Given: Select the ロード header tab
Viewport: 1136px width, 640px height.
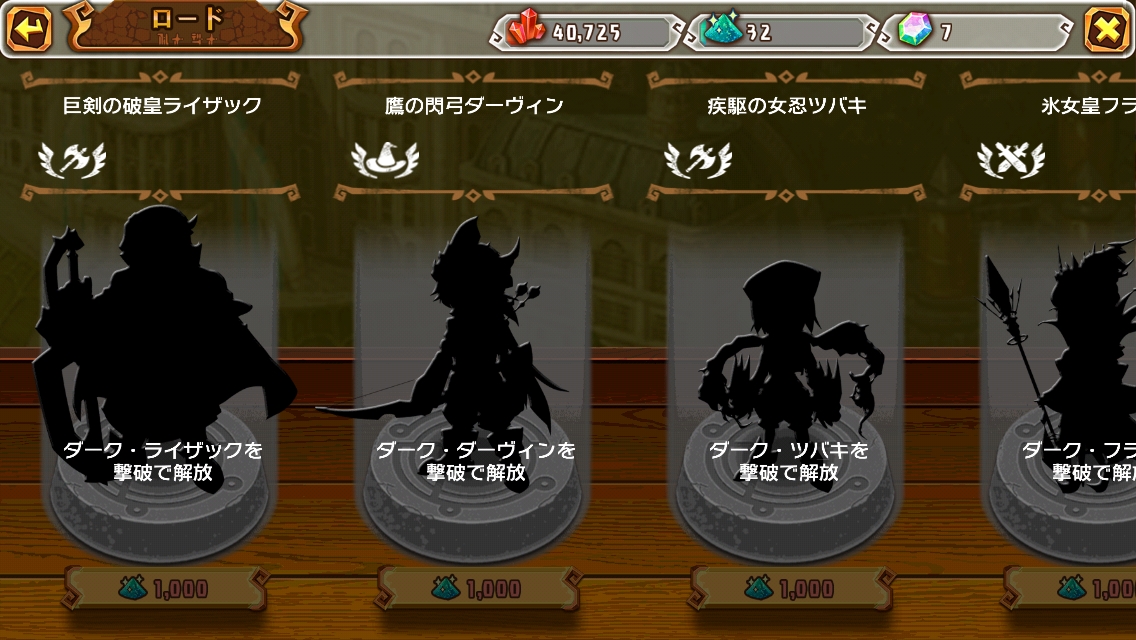Looking at the screenshot, I should click(185, 27).
